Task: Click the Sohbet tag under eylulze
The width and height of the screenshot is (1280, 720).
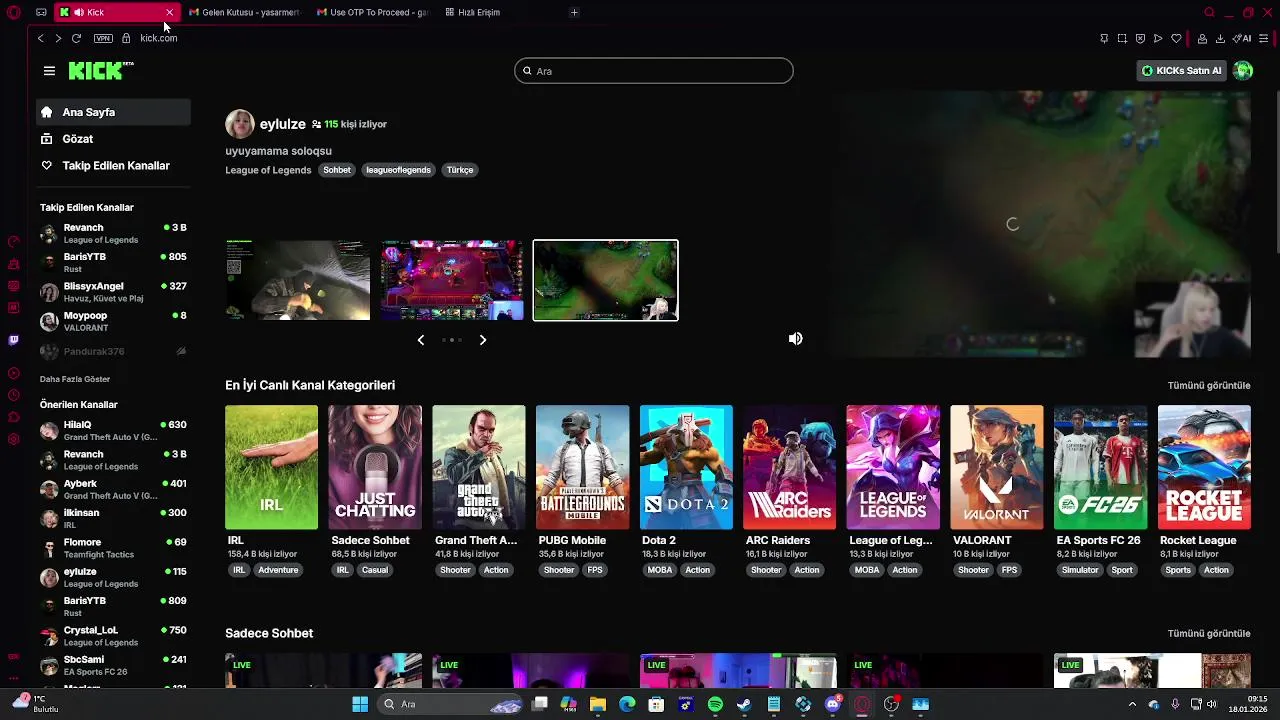Action: [337, 170]
